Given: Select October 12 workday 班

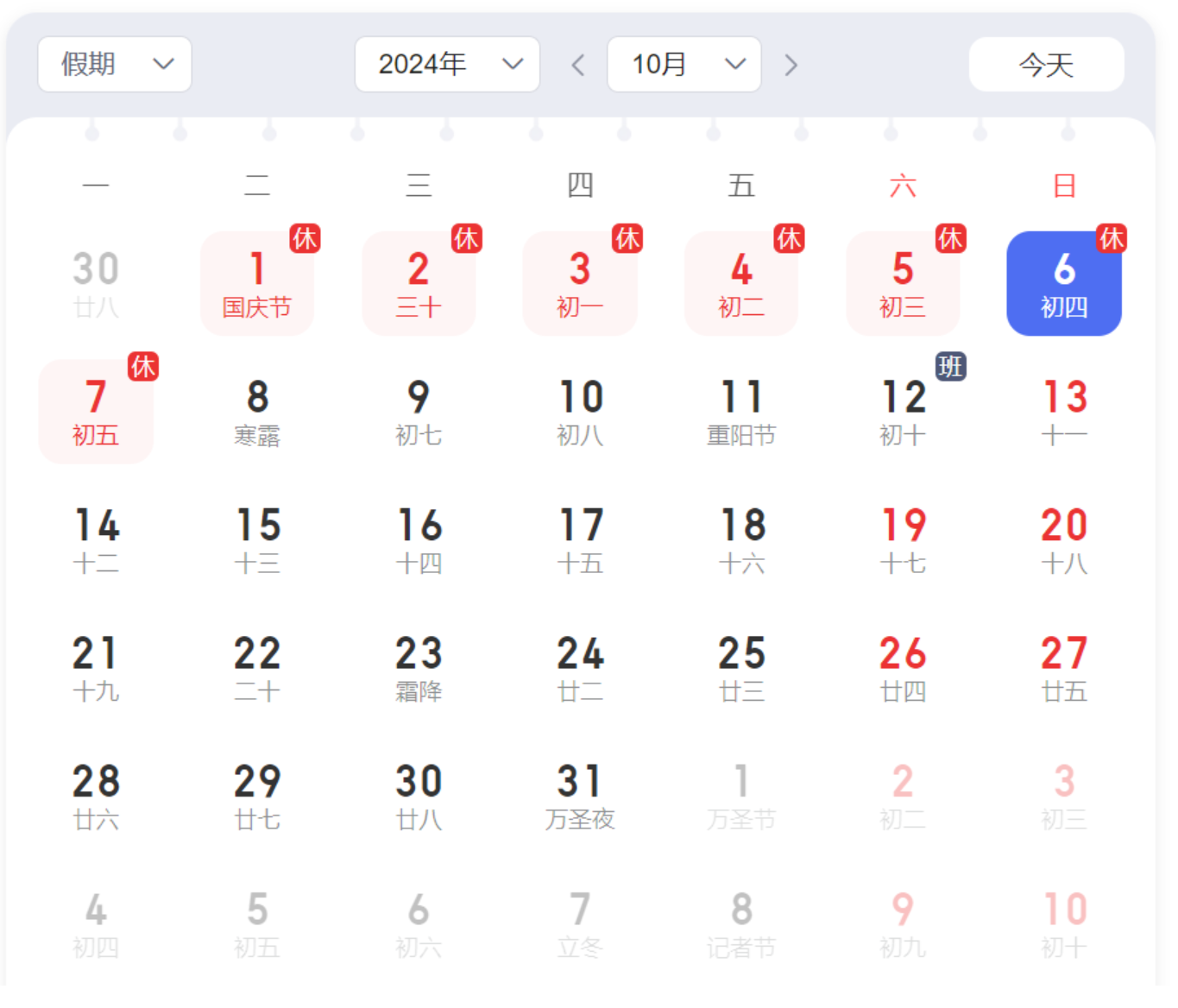Looking at the screenshot, I should coord(903,412).
